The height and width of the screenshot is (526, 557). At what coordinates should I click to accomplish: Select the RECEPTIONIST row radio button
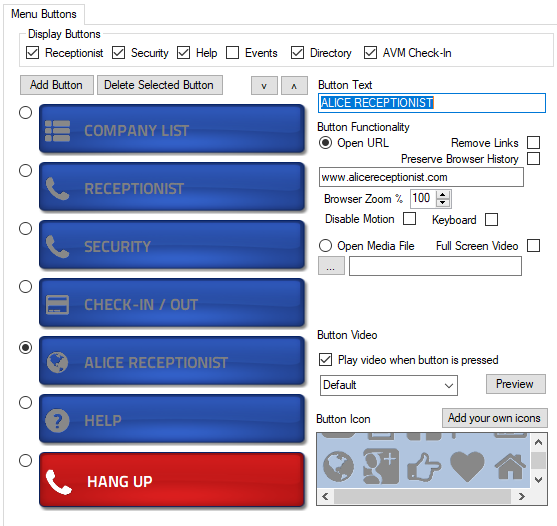(x=25, y=170)
